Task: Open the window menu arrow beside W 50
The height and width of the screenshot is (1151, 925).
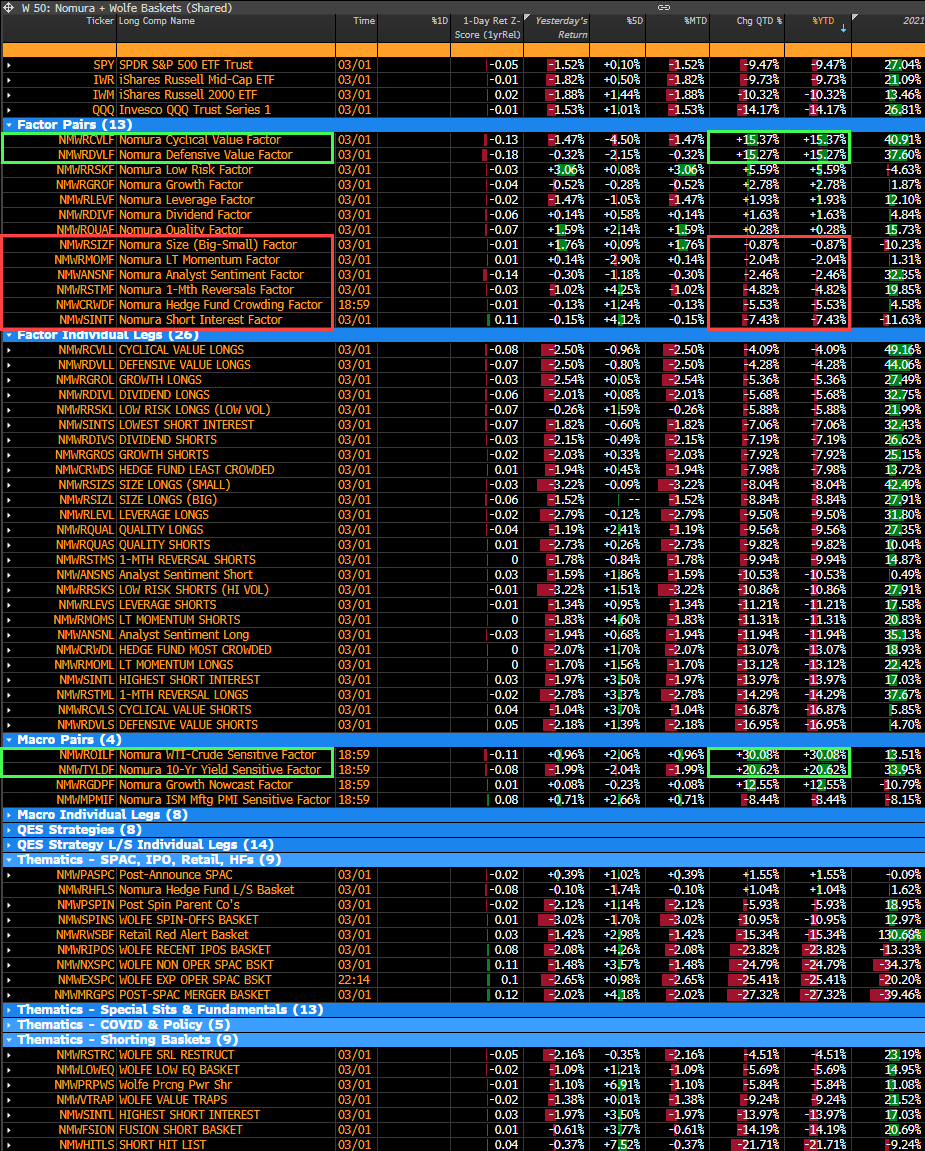Action: click(9, 7)
